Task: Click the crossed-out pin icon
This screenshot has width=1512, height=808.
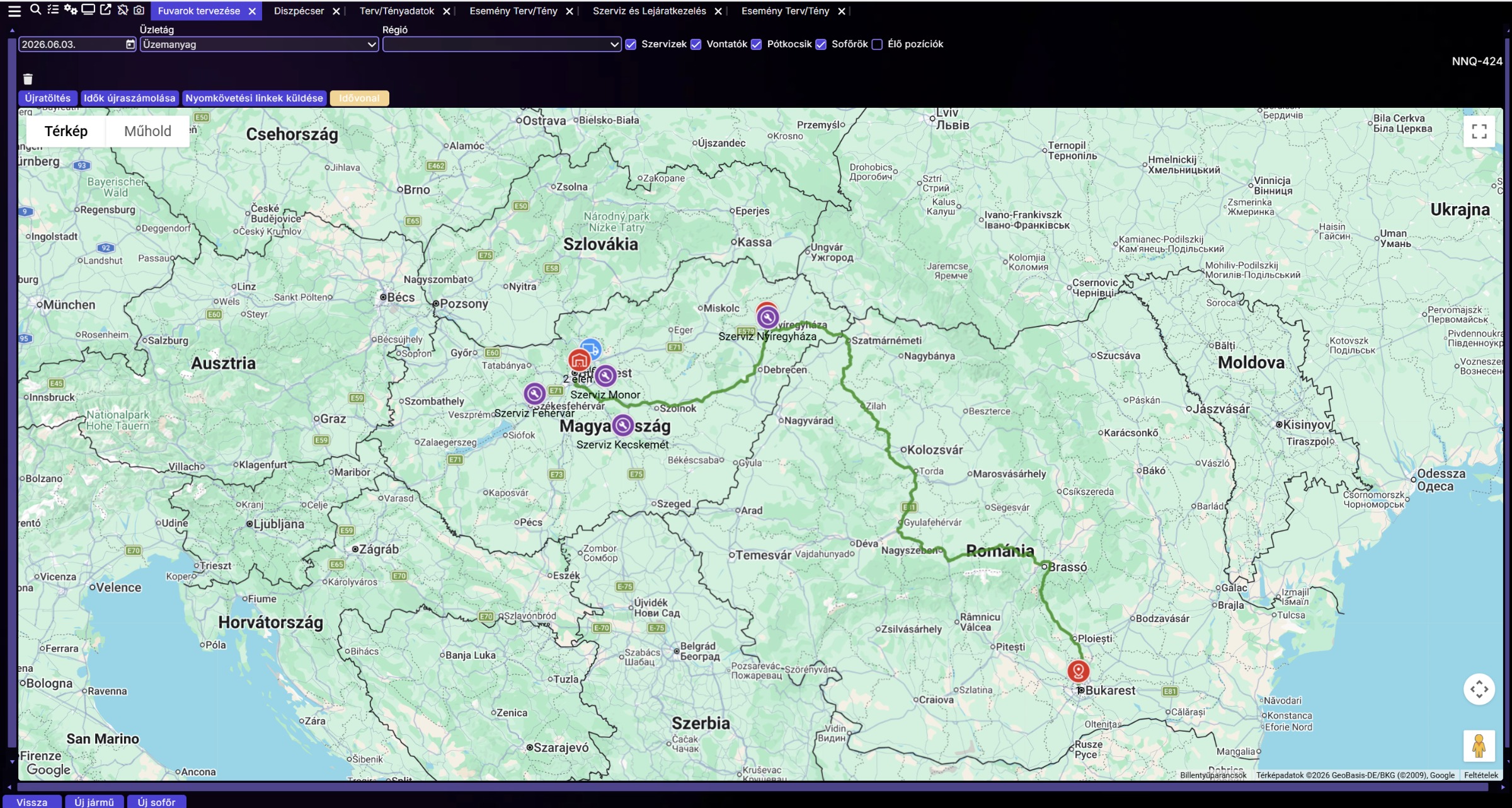Action: click(x=122, y=9)
